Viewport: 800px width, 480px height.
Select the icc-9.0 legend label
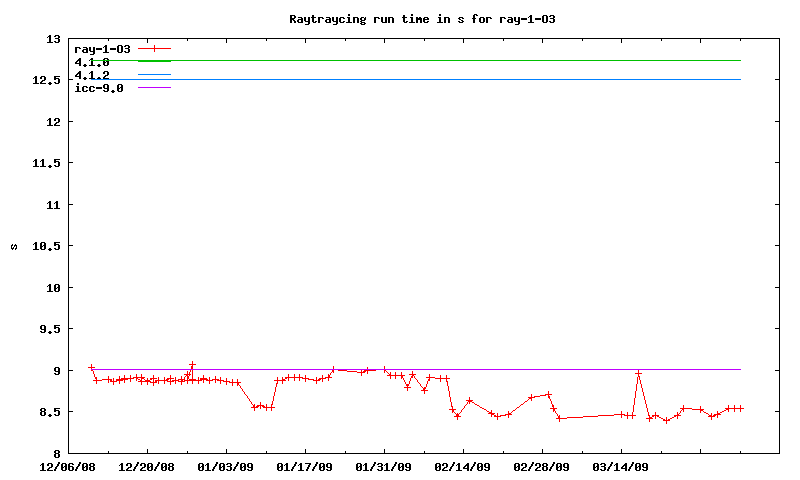pos(100,88)
